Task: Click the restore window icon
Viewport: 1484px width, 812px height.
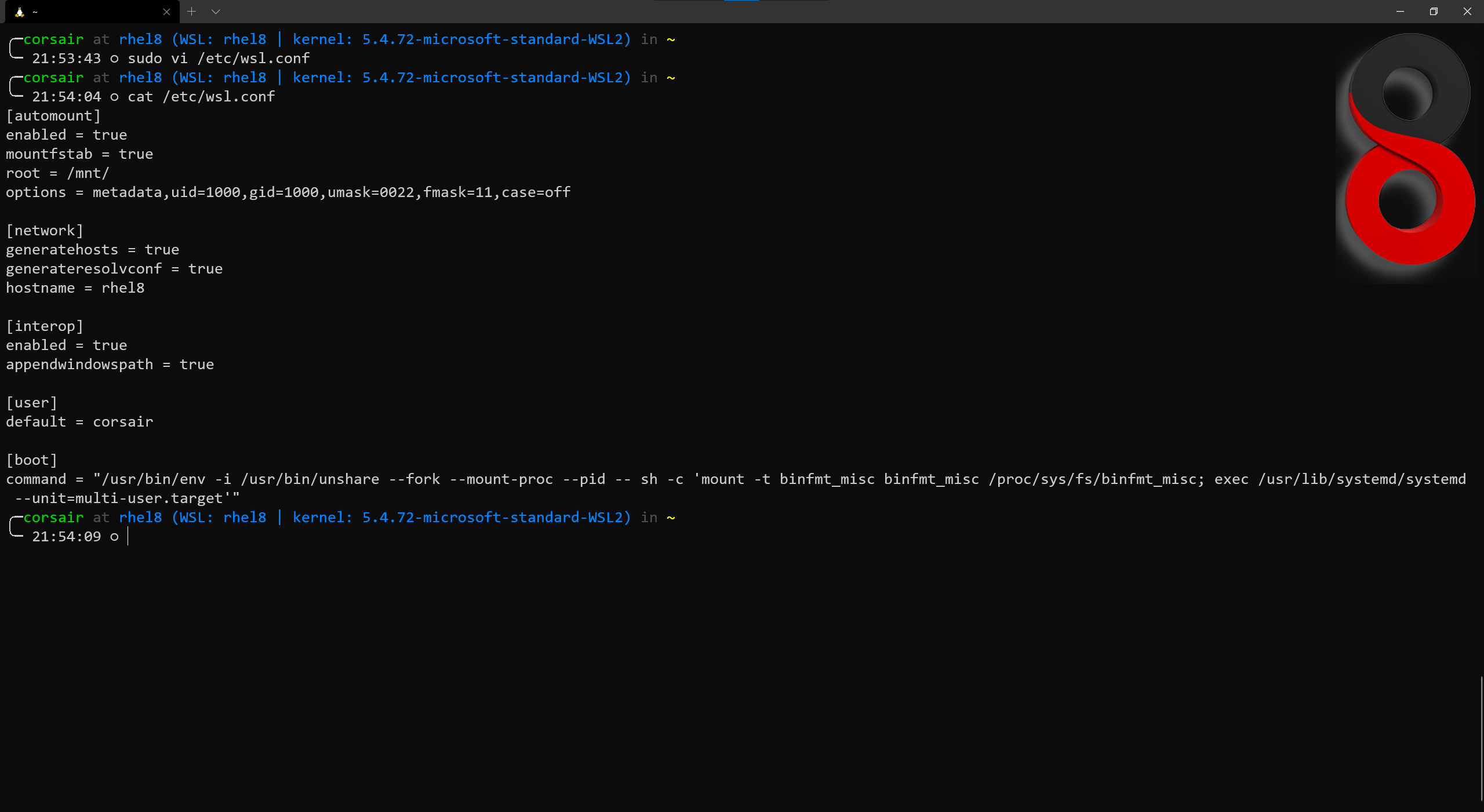Action: click(1434, 12)
